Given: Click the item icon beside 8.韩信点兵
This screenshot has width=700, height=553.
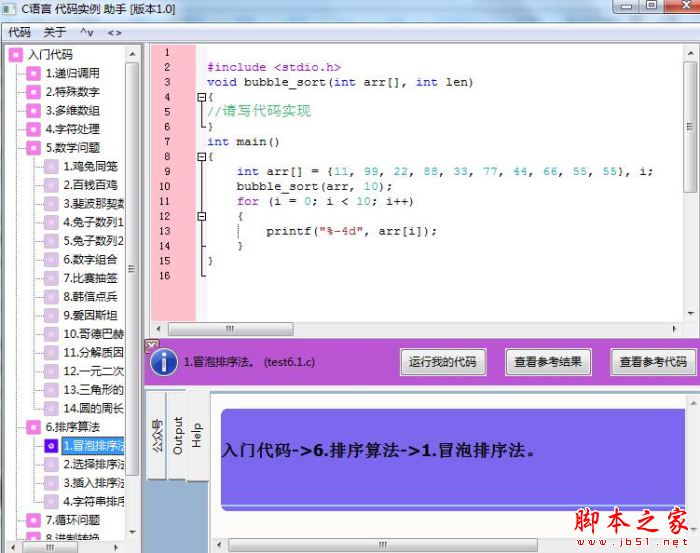Looking at the screenshot, I should click(51, 297).
